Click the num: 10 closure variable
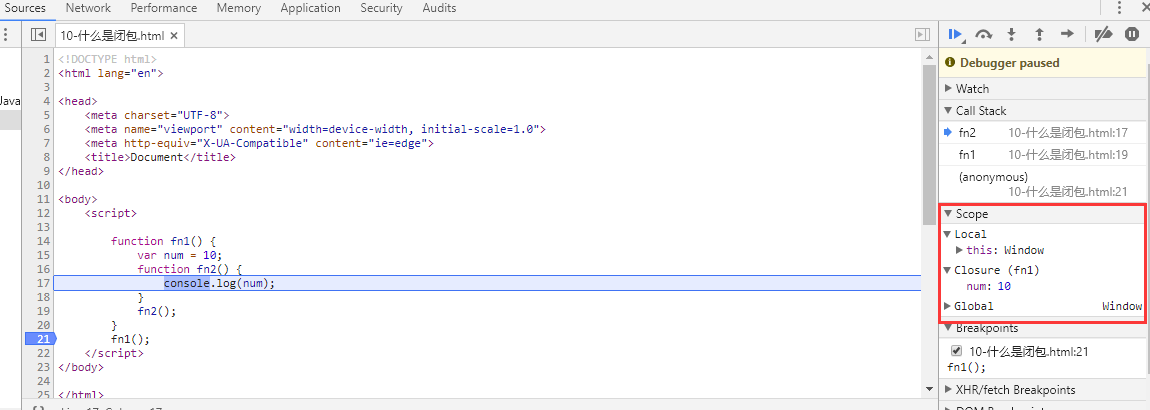The width and height of the screenshot is (1150, 410). click(x=987, y=286)
